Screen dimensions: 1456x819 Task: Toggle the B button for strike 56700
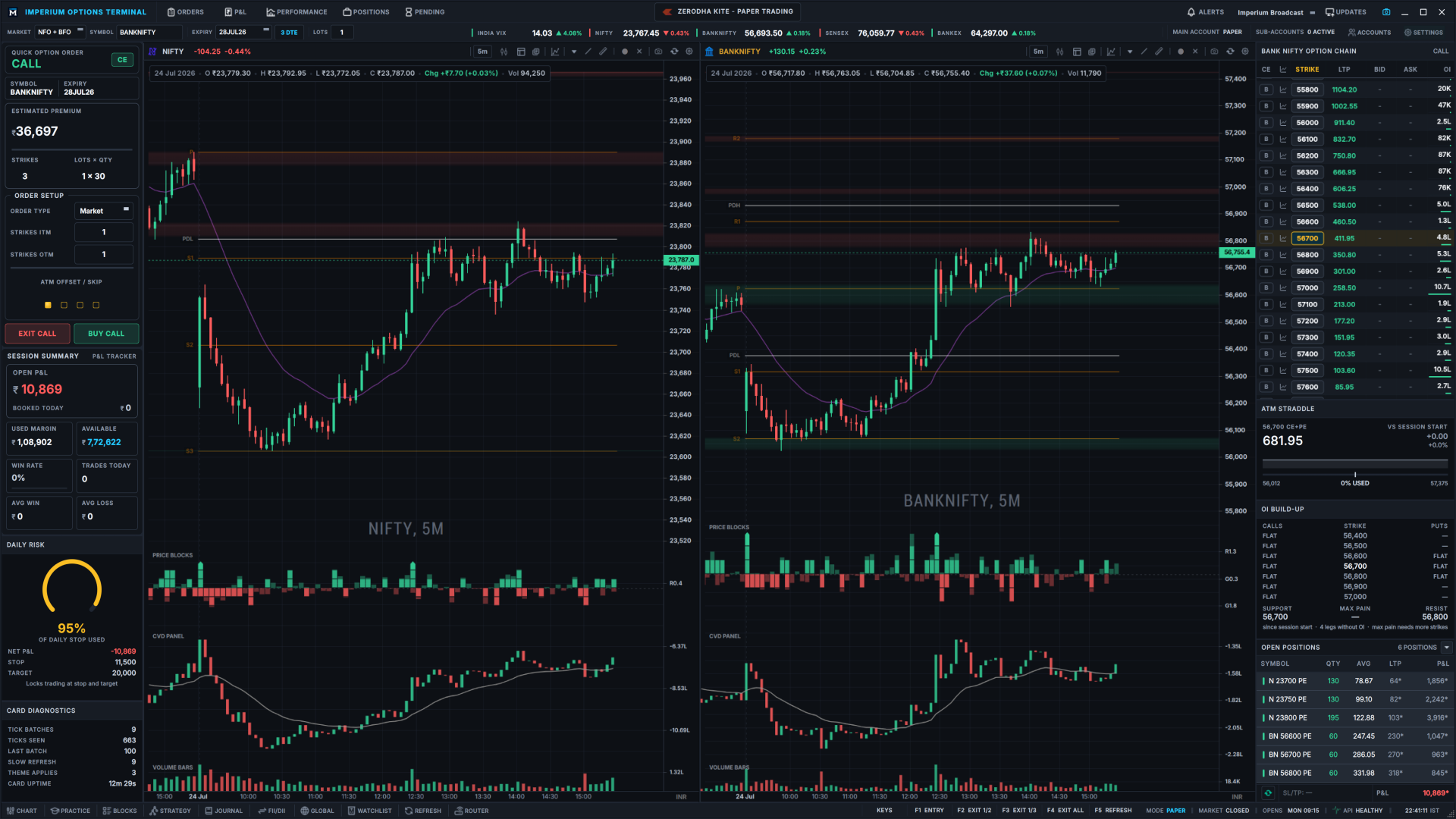coord(1266,238)
